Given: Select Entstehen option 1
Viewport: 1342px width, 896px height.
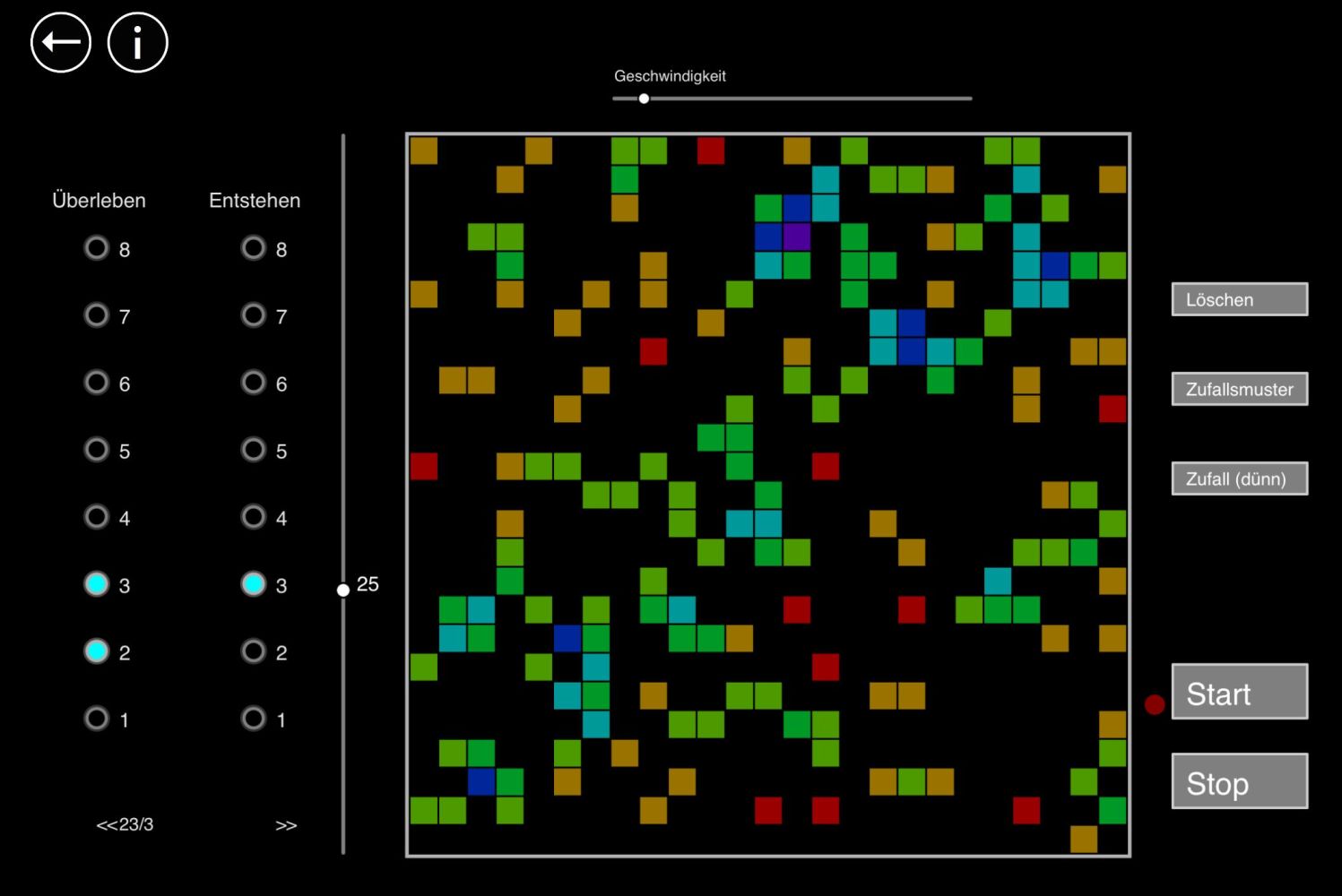Looking at the screenshot, I should [254, 719].
